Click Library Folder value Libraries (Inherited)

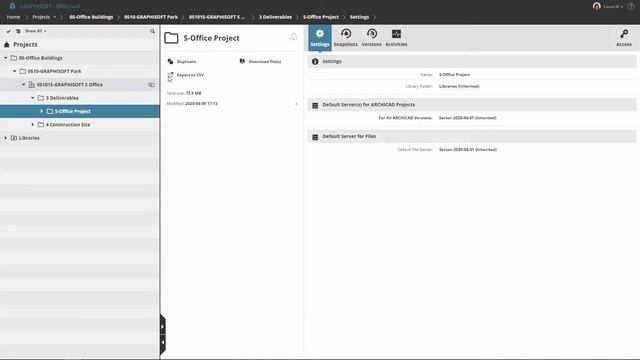(459, 87)
